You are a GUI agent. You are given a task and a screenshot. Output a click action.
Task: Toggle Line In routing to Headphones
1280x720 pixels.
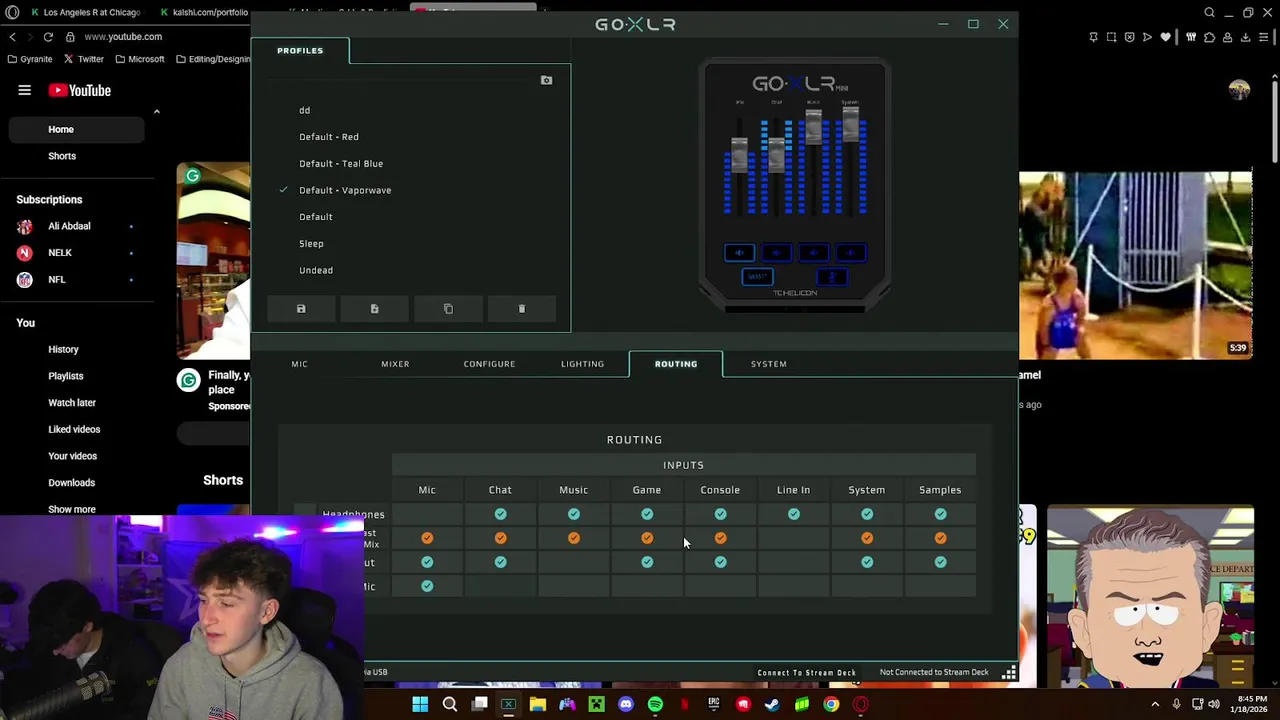point(794,514)
